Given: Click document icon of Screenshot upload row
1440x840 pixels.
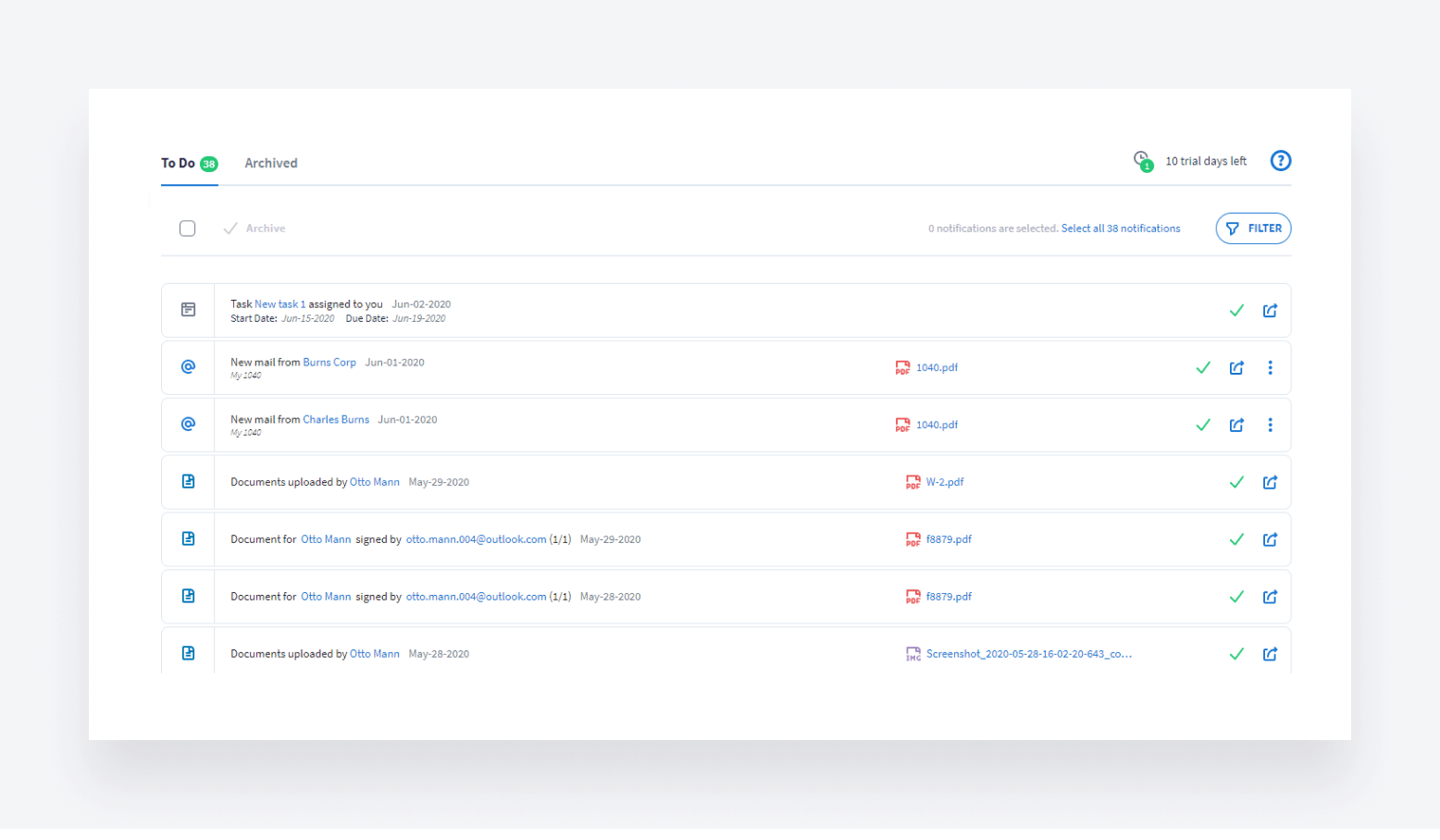Looking at the screenshot, I should coord(188,654).
